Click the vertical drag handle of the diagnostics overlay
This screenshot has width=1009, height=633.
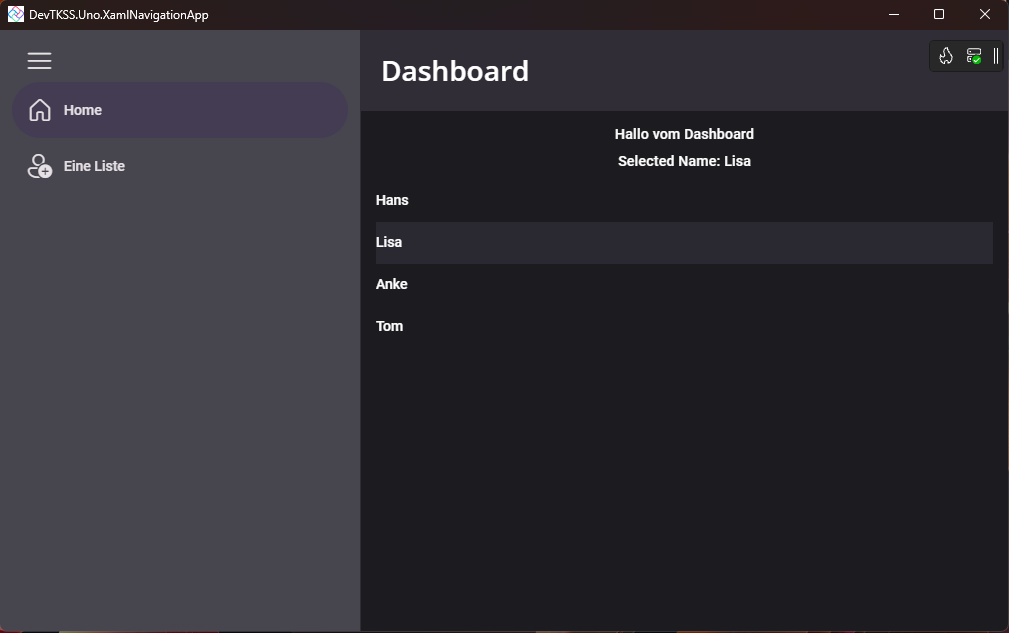click(996, 56)
